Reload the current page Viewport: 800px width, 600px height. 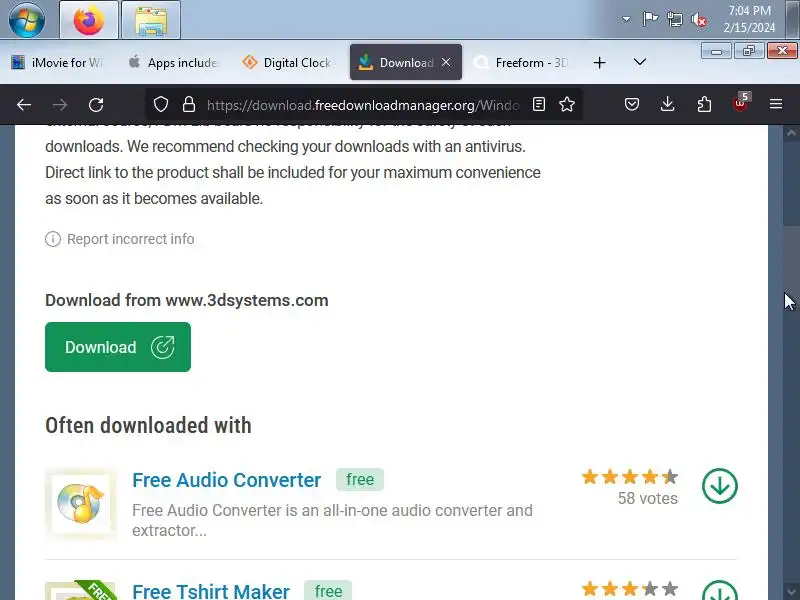coord(96,105)
